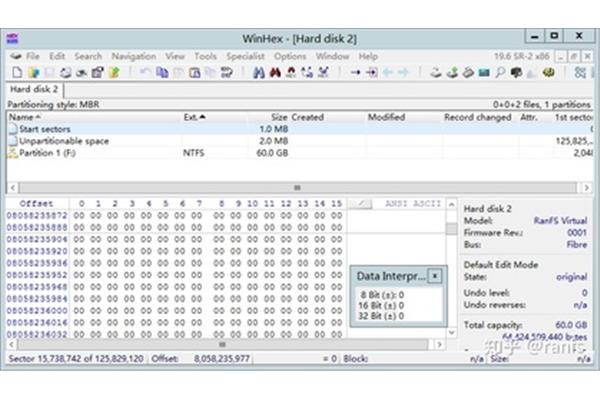
Task: Click the Open file folder toolbar icon
Action: click(34, 72)
